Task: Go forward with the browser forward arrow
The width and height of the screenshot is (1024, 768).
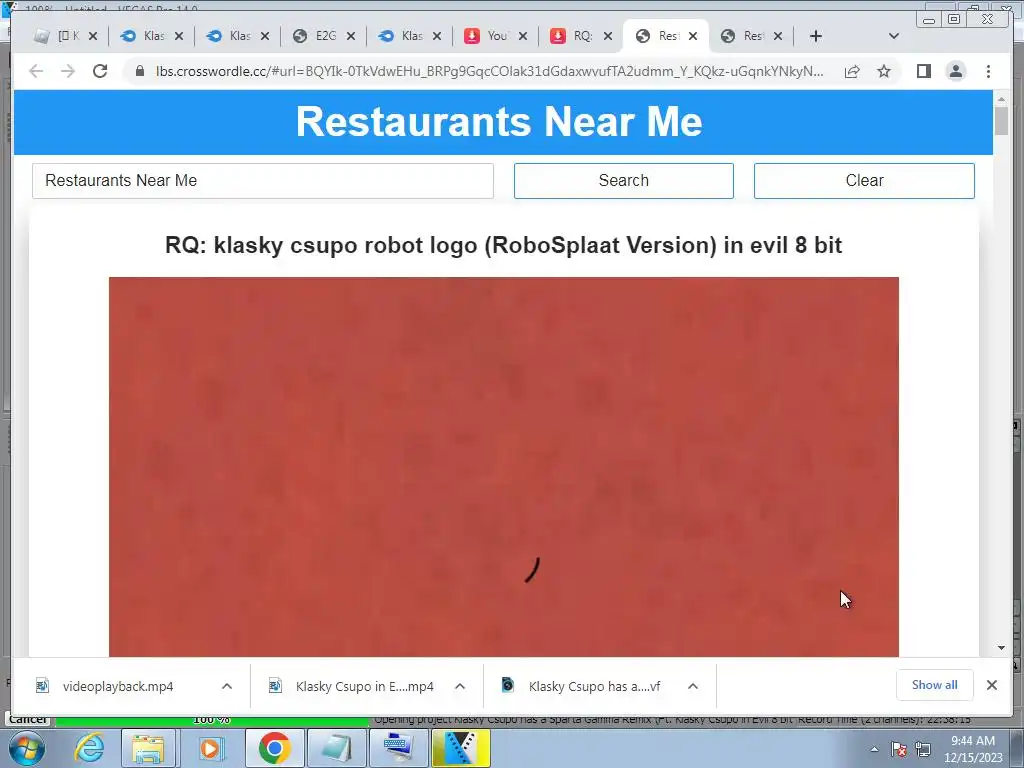Action: [x=68, y=71]
